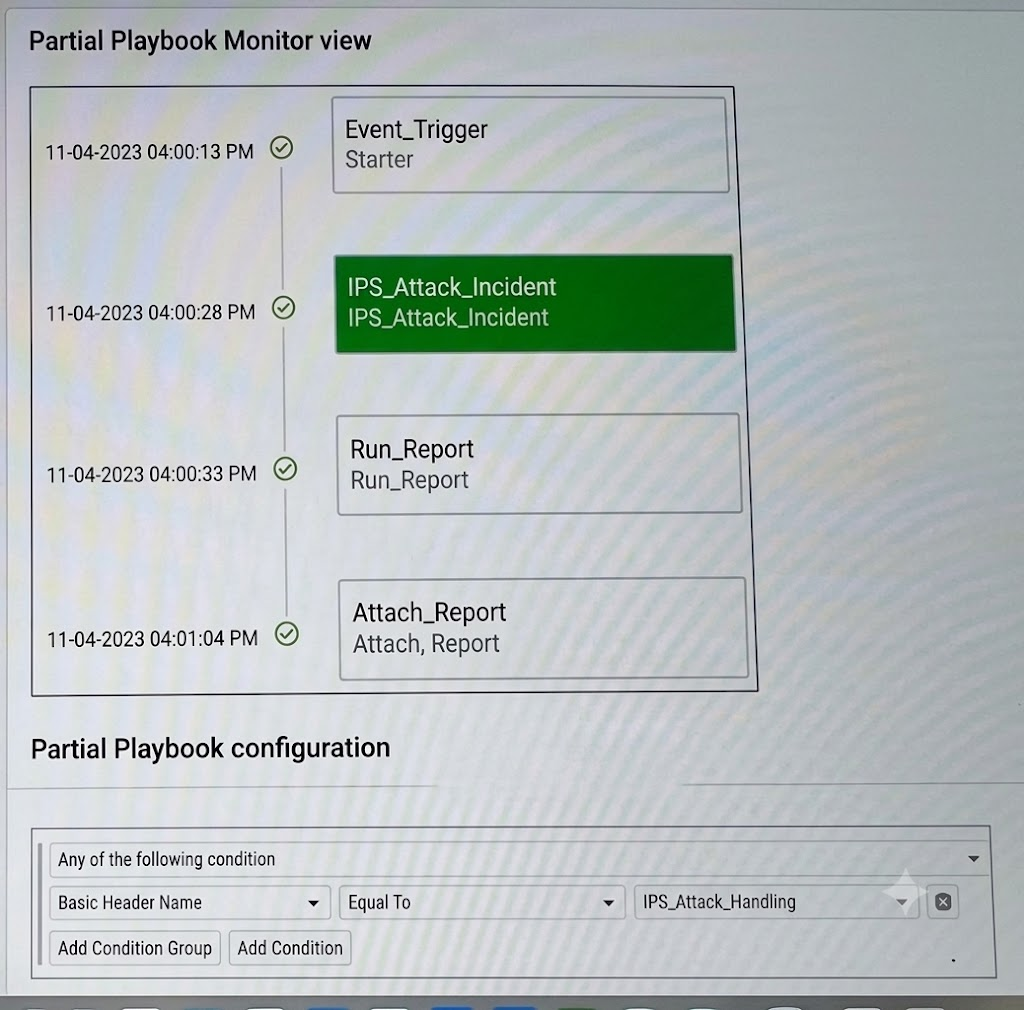Click the timestamp 11-04-2023 04:00:28 PM
The image size is (1024, 1010).
coord(150,313)
